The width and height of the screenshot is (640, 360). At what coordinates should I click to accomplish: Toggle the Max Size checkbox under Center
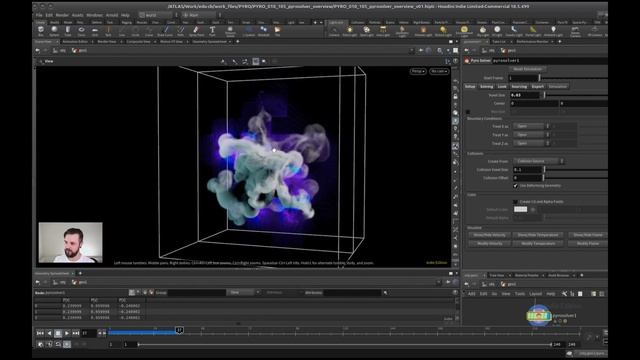click(x=468, y=111)
